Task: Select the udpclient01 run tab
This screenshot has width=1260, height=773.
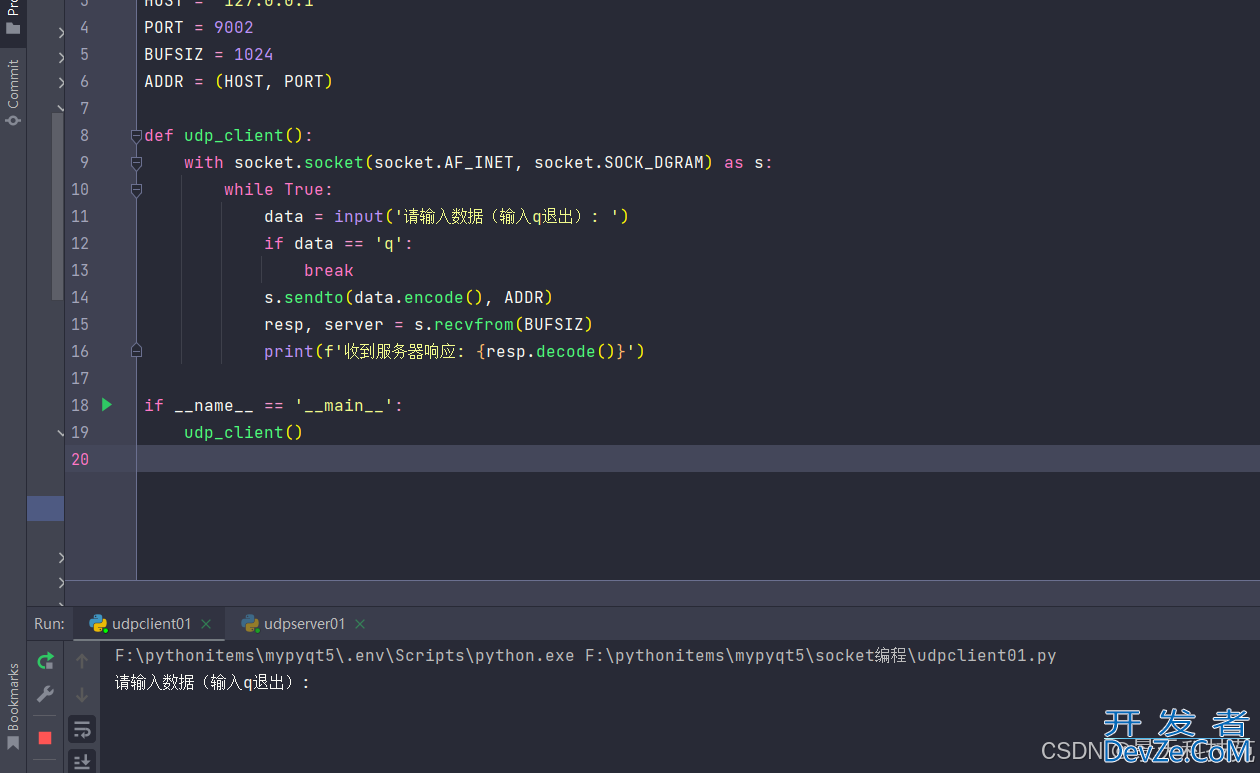Action: click(x=151, y=624)
